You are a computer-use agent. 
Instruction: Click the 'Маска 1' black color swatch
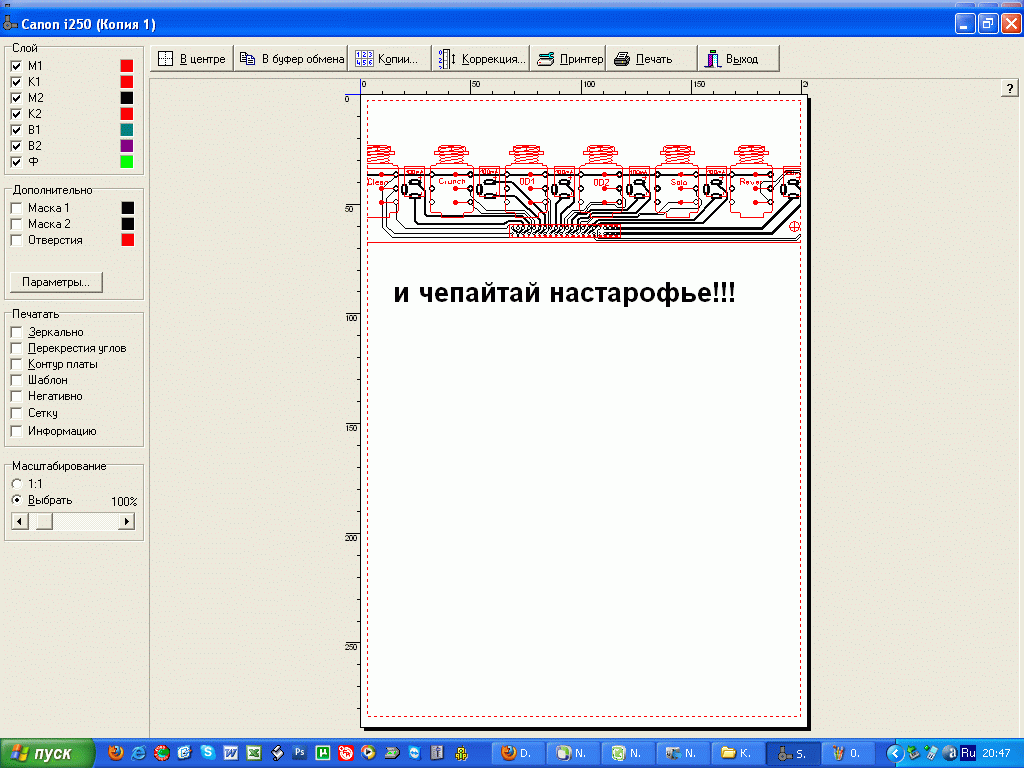tap(128, 208)
